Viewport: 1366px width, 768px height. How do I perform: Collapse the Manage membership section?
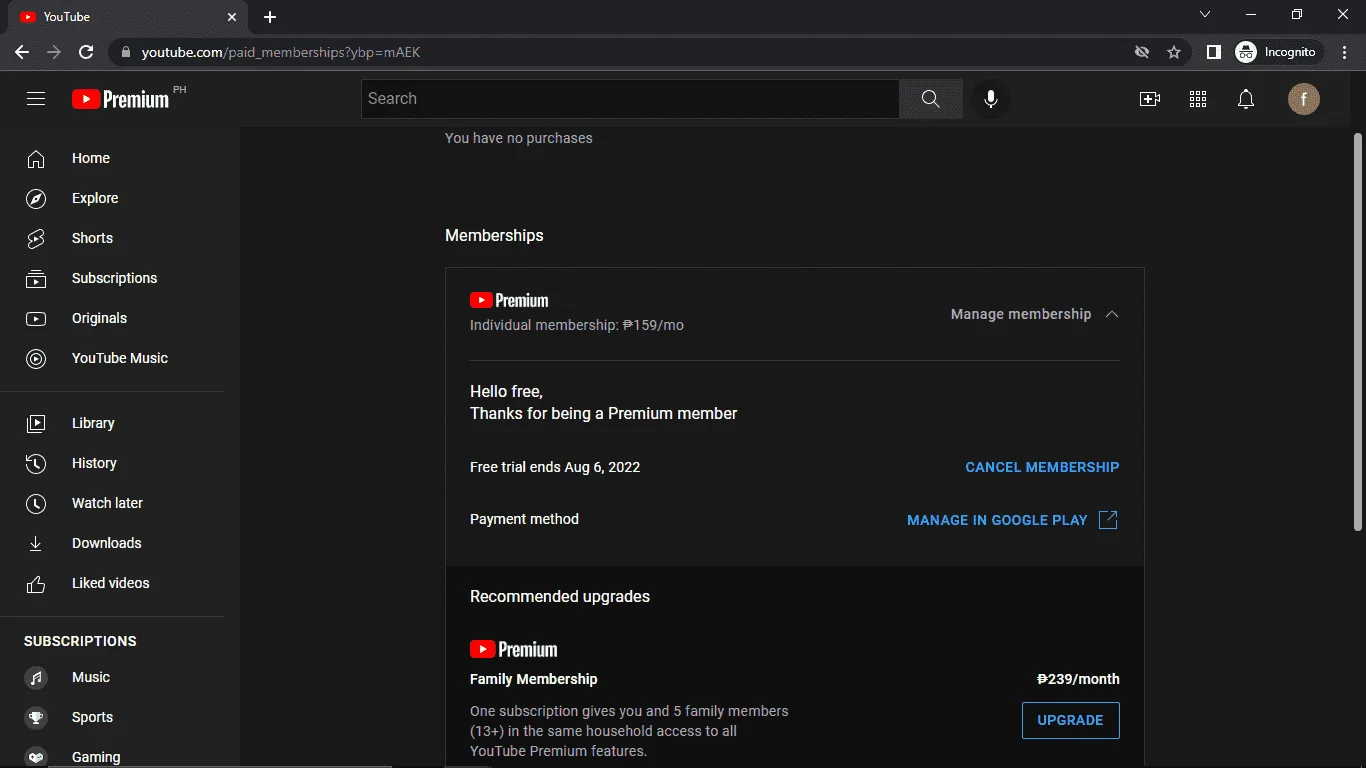point(1035,314)
